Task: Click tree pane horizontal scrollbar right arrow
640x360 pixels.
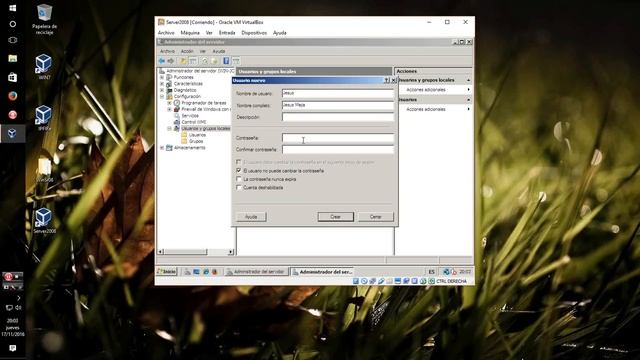Action: point(231,252)
